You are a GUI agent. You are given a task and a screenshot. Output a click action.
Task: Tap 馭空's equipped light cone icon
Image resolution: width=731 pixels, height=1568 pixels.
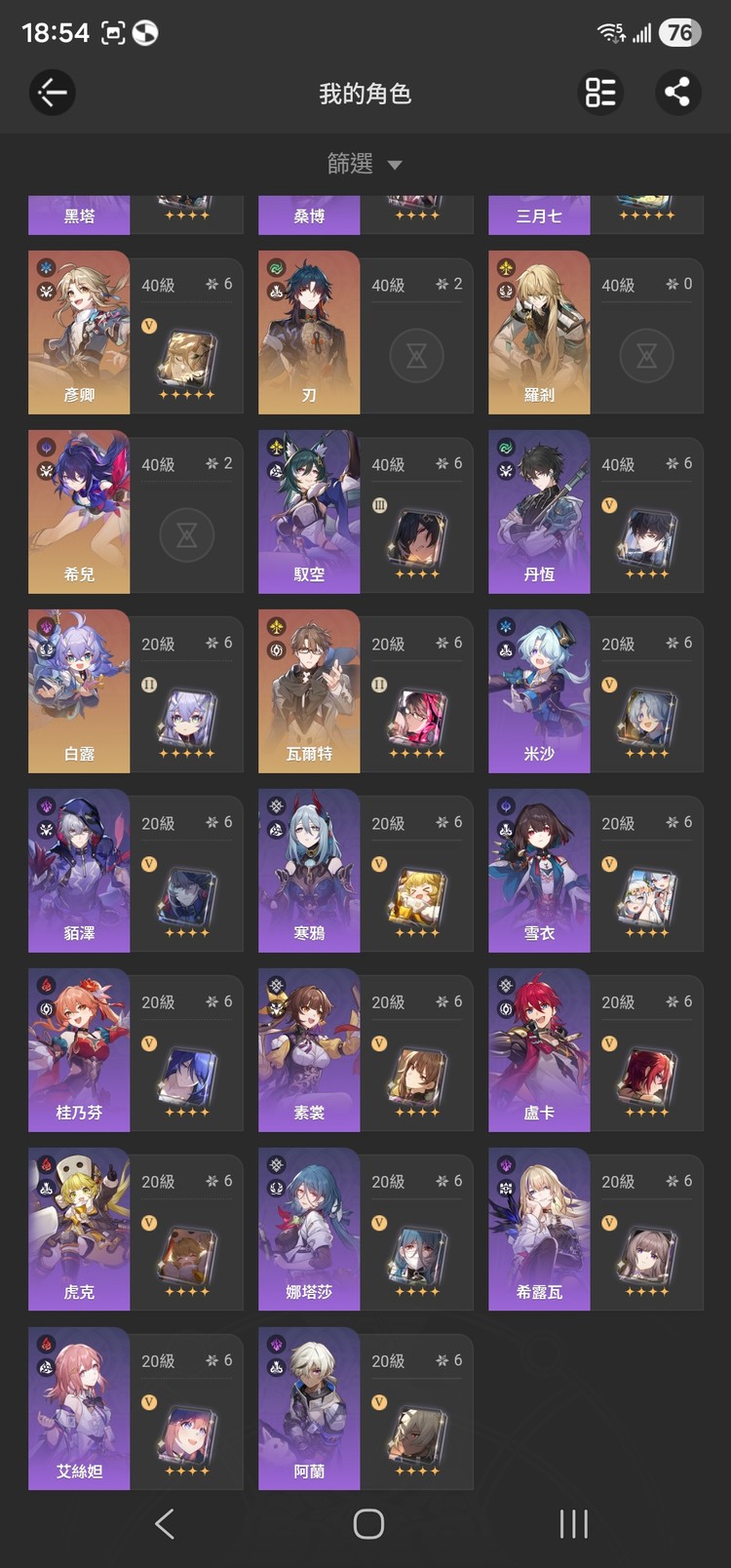pyautogui.click(x=417, y=537)
